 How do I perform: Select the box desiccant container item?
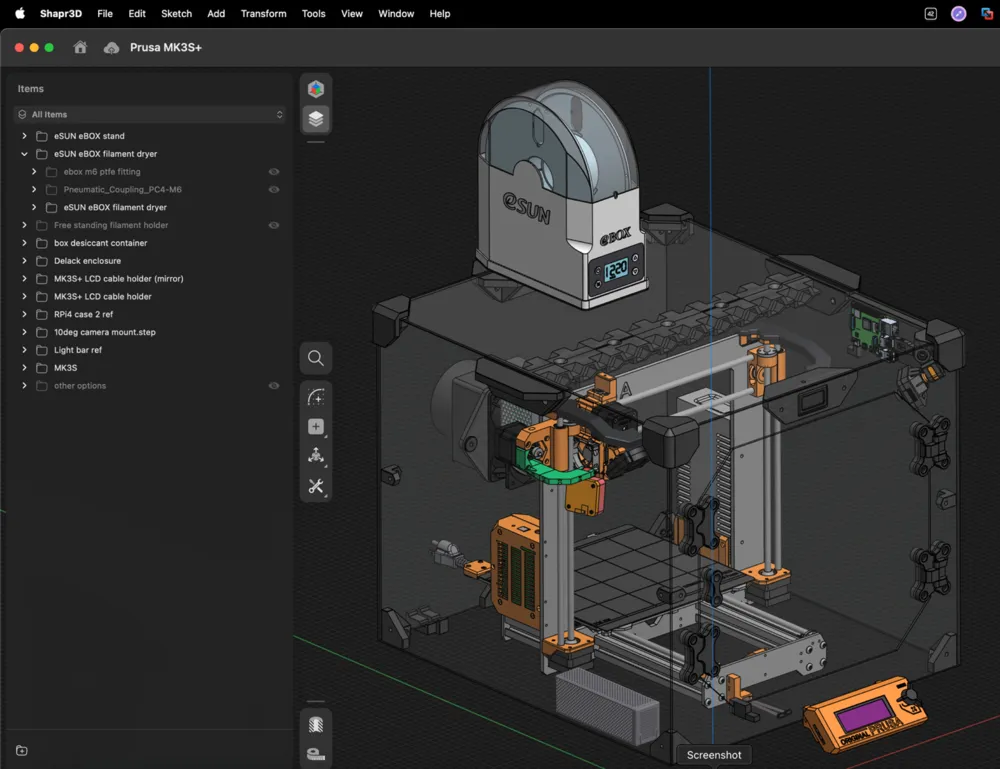point(101,243)
